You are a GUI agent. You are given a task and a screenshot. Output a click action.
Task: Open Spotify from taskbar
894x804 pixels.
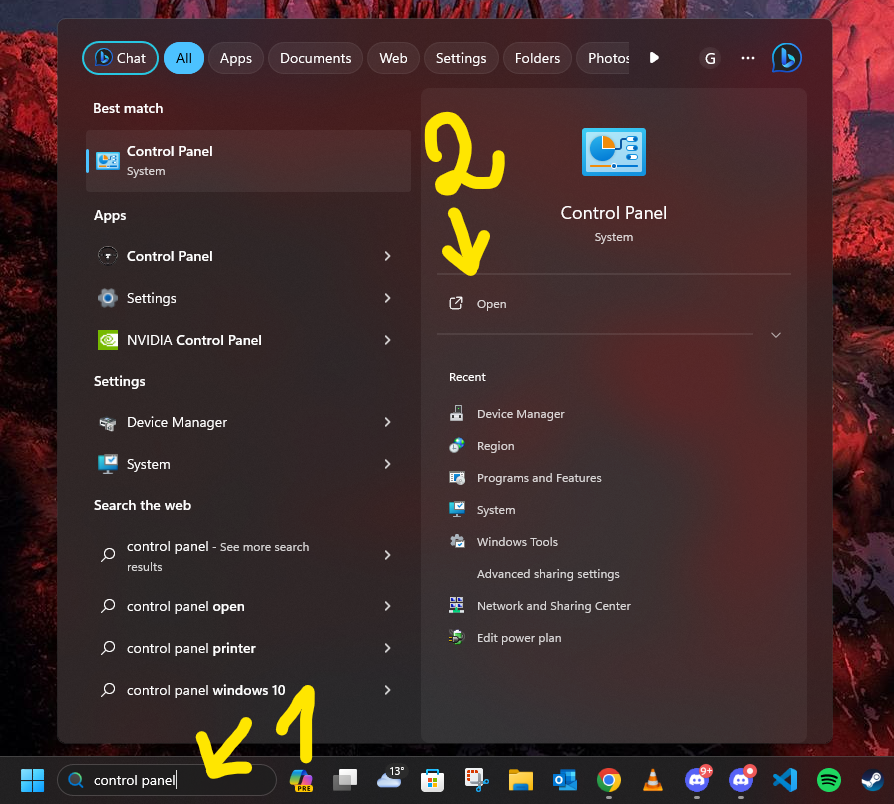tap(828, 780)
